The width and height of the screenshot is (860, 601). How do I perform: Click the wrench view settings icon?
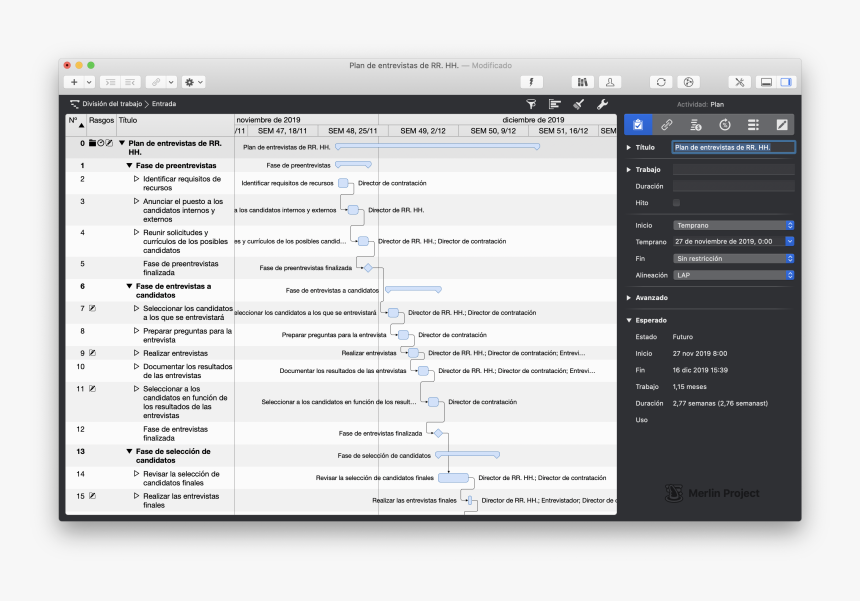(602, 104)
